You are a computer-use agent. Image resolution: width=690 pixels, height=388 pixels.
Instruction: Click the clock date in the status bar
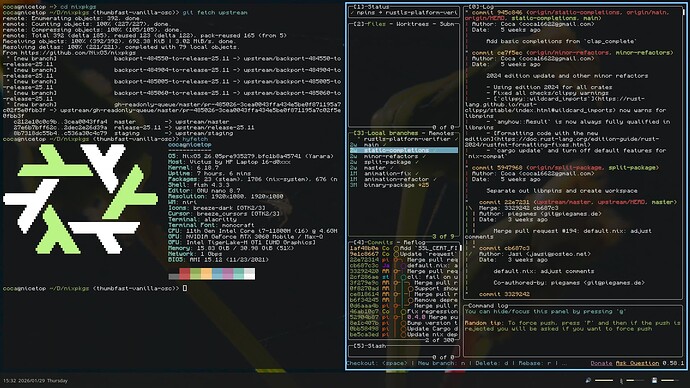(x=36, y=381)
